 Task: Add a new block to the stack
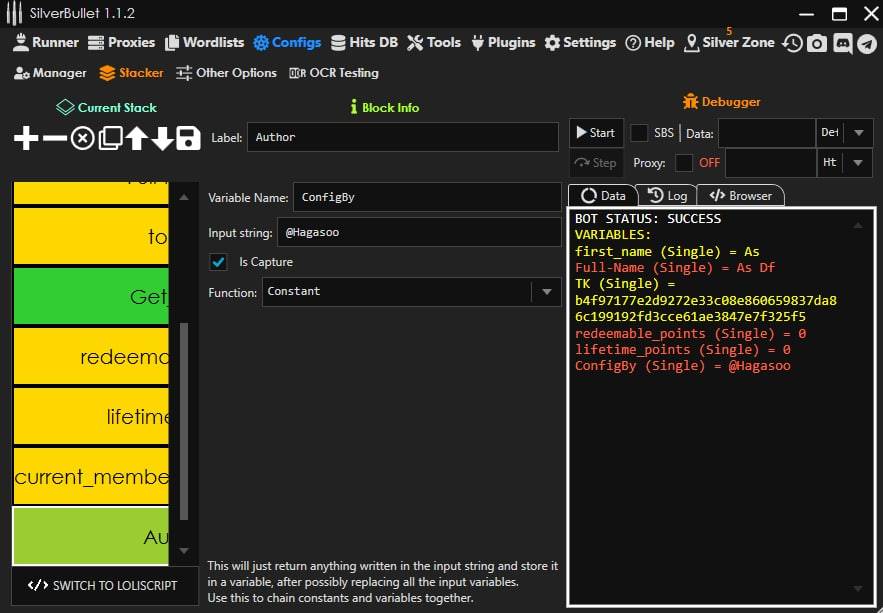pos(26,138)
